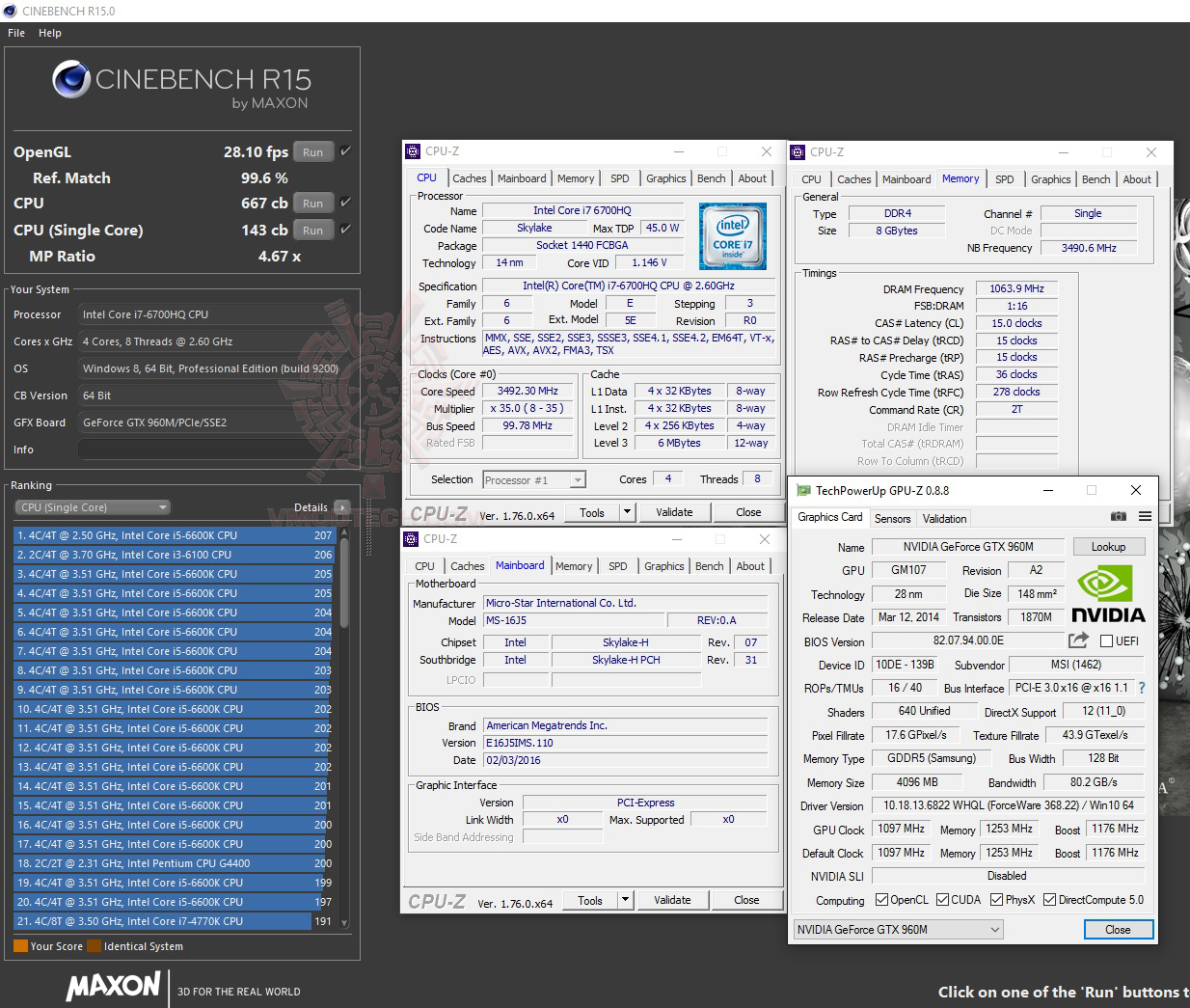Run the CPU benchmark
This screenshot has width=1190, height=1008.
313,203
